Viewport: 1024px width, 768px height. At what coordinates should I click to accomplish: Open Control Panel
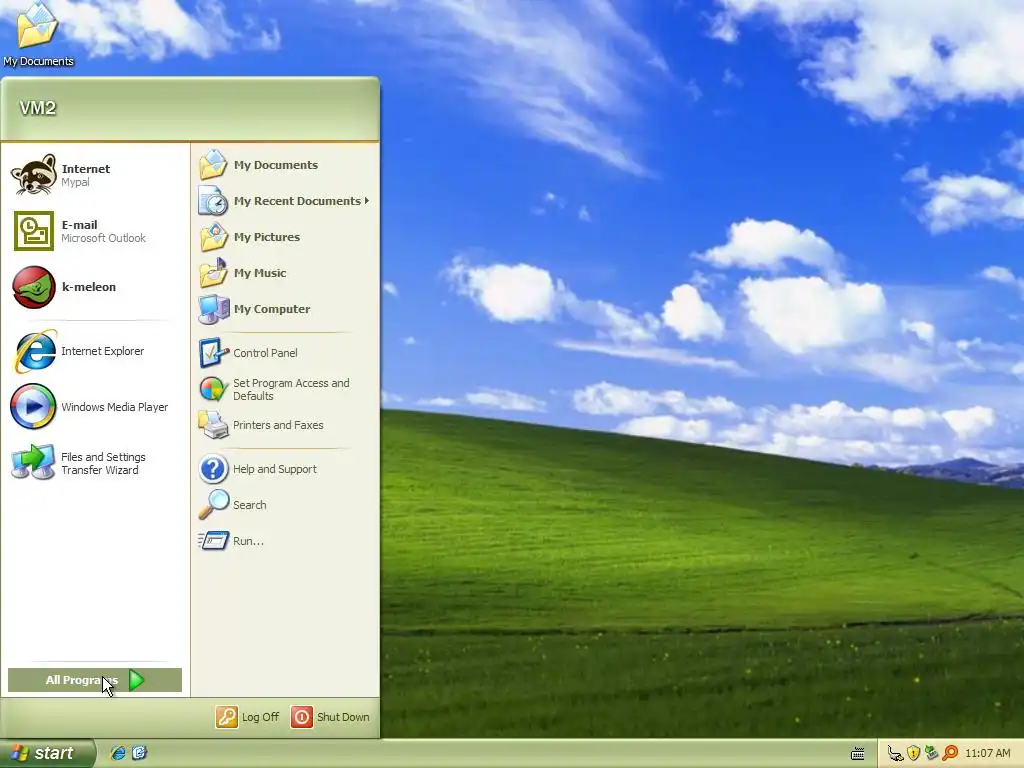pyautogui.click(x=284, y=353)
